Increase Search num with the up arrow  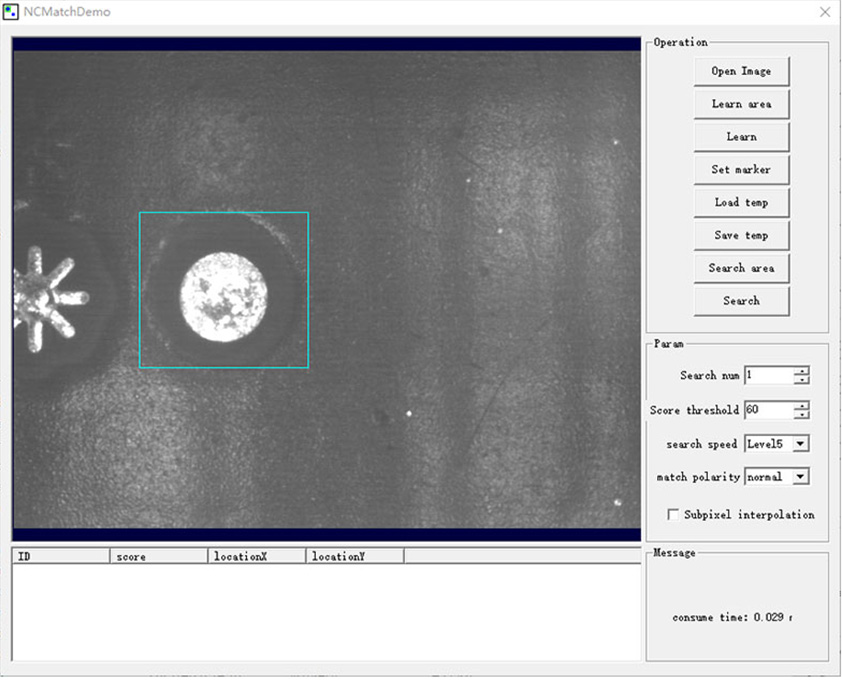802,371
